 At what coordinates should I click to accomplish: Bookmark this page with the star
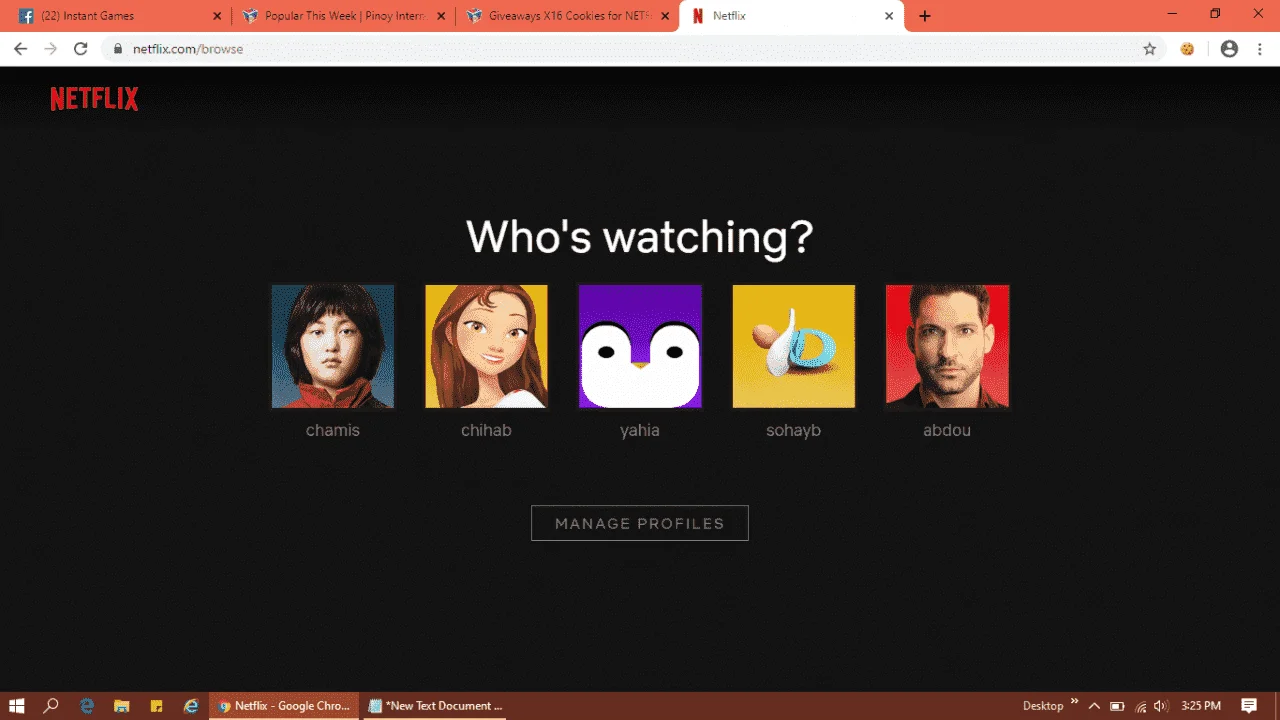[1150, 49]
